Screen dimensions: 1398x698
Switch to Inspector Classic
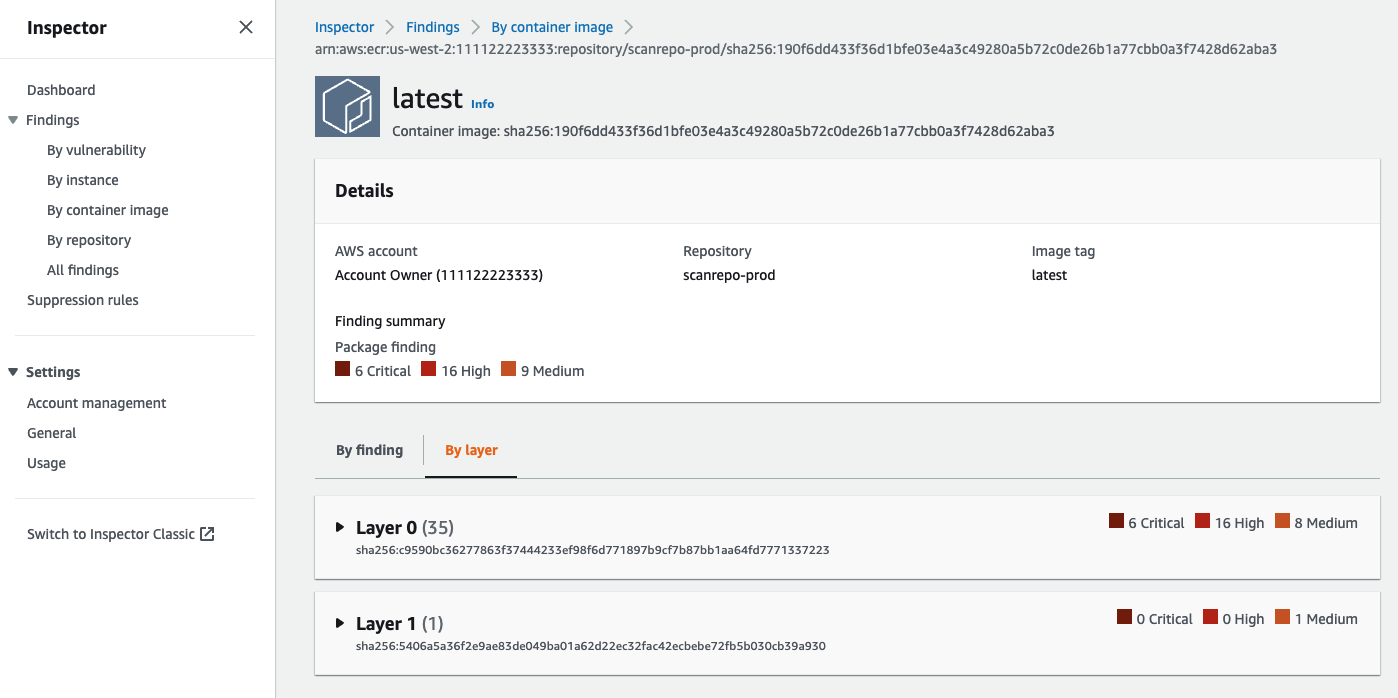111,534
